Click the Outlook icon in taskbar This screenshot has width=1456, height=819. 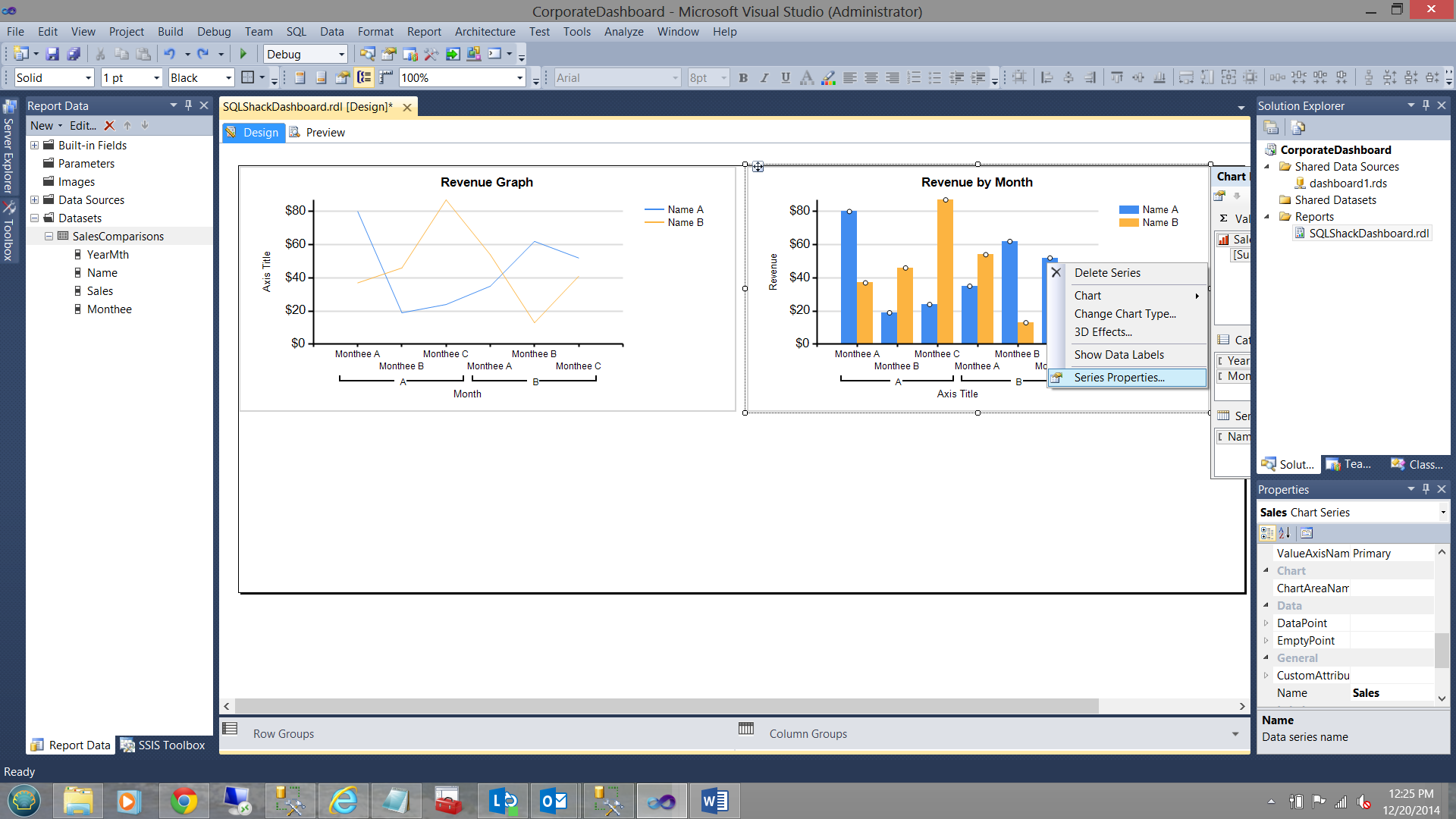554,801
